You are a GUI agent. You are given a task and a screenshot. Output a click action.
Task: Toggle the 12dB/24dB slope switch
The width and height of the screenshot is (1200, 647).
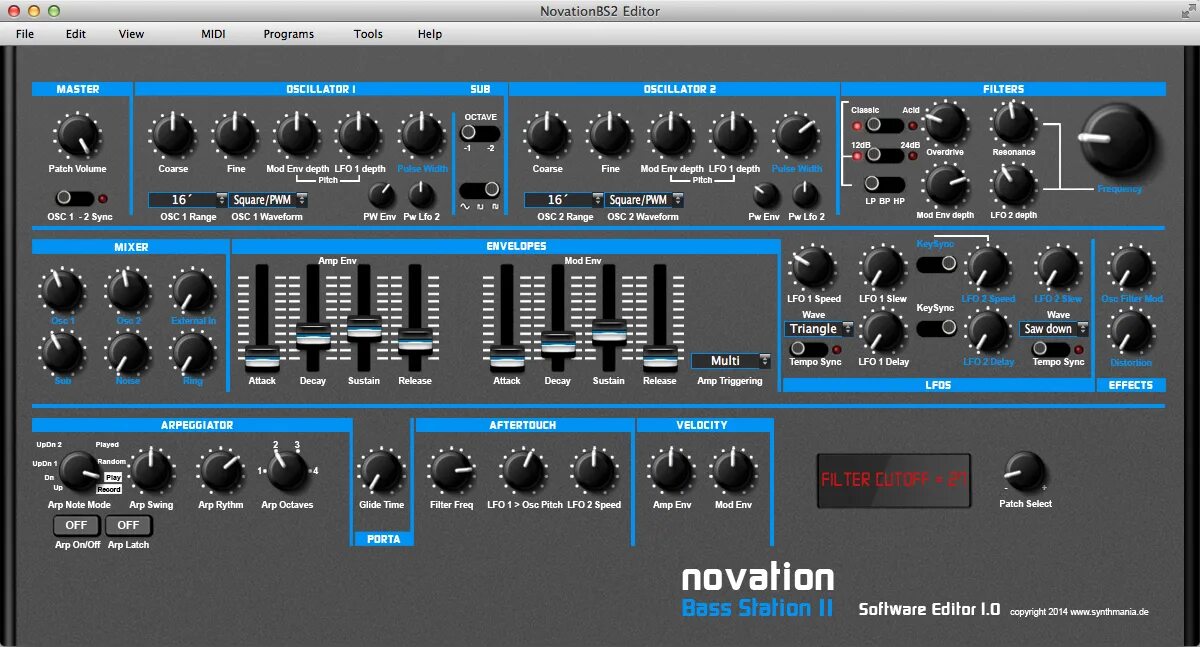tap(884, 155)
